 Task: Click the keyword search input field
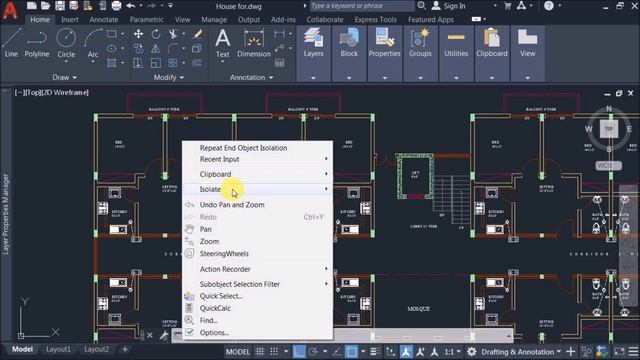pos(361,6)
